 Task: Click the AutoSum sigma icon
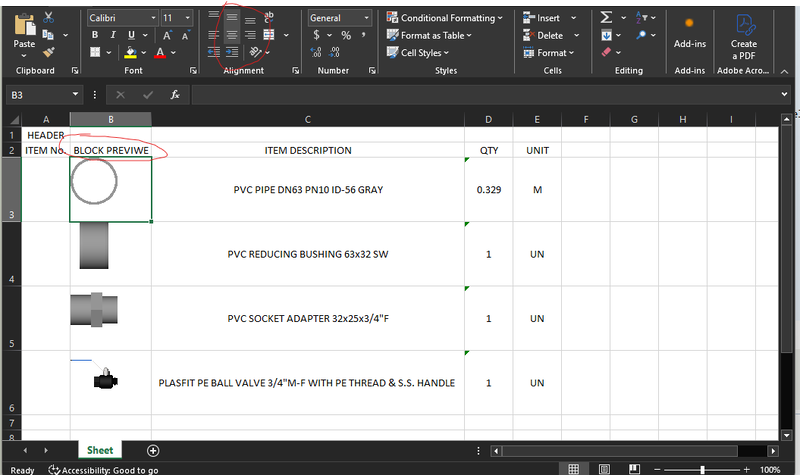(606, 18)
